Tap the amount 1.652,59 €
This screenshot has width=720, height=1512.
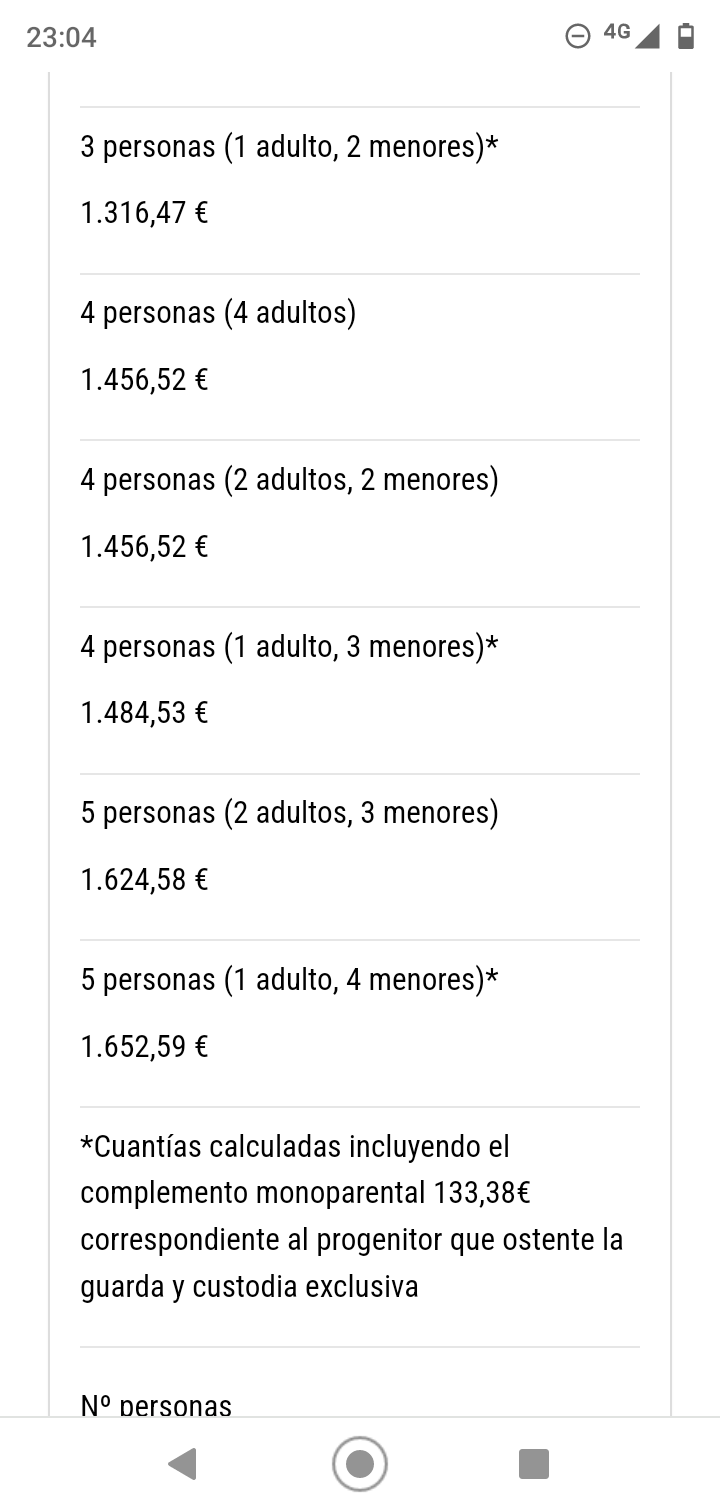144,1047
